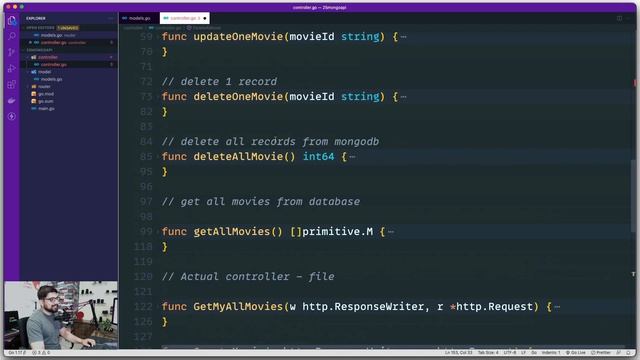
Task: Open the Explorer view in activity bar
Action: [12, 21]
